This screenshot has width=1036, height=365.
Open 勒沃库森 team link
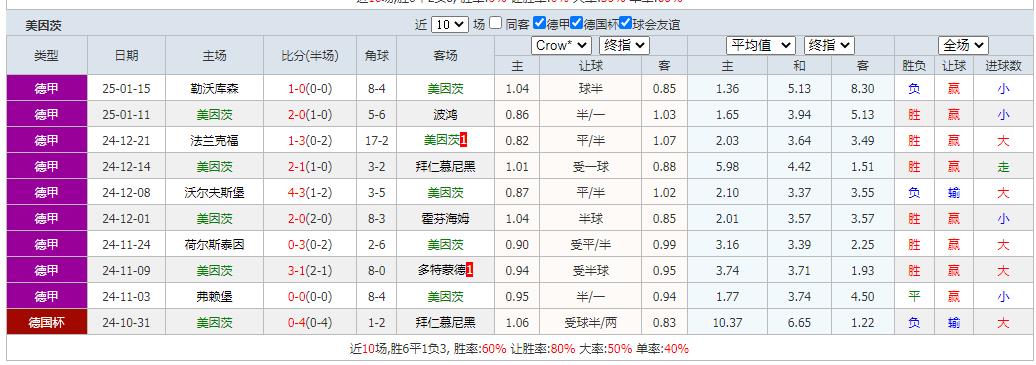(x=214, y=89)
